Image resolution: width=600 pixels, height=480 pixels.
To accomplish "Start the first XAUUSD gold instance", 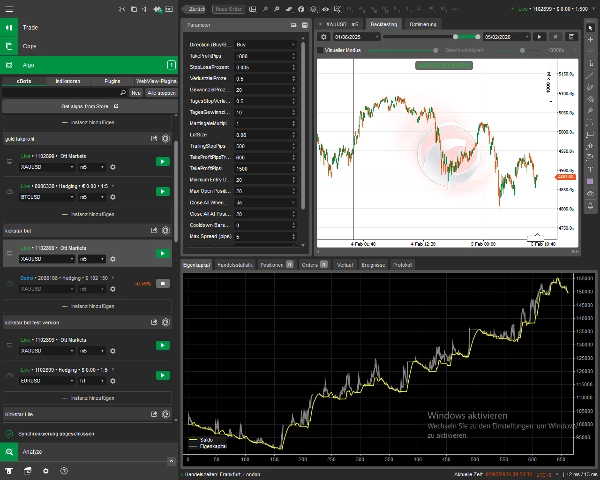I will pyautogui.click(x=161, y=160).
